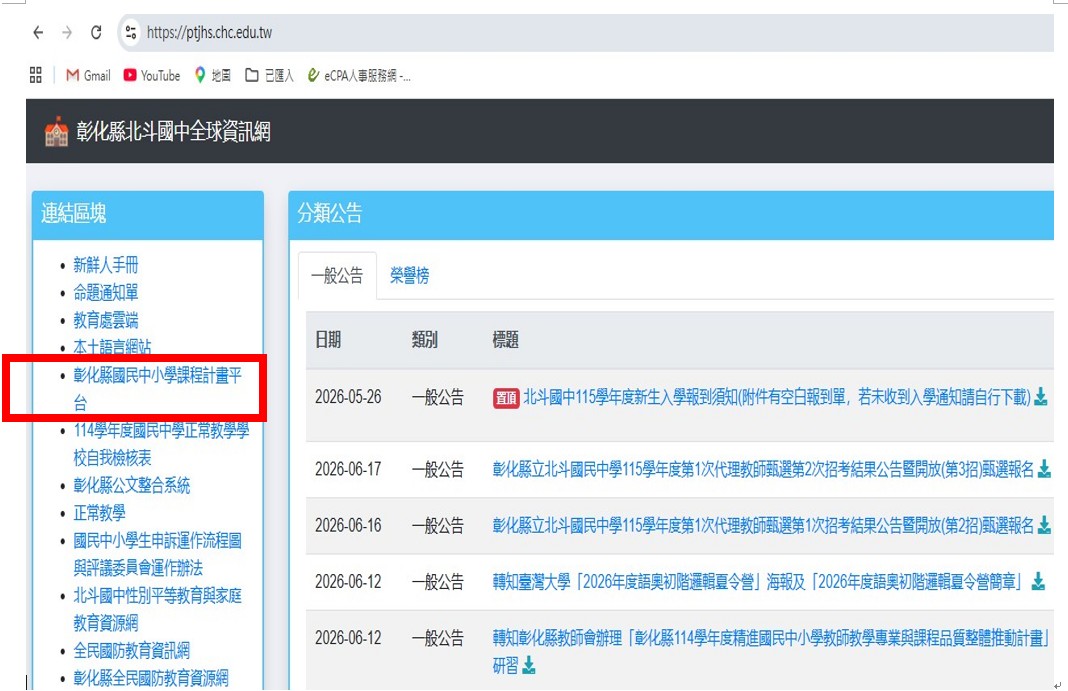Reload the page with the refresh icon
The height and width of the screenshot is (691, 1068).
tap(96, 32)
